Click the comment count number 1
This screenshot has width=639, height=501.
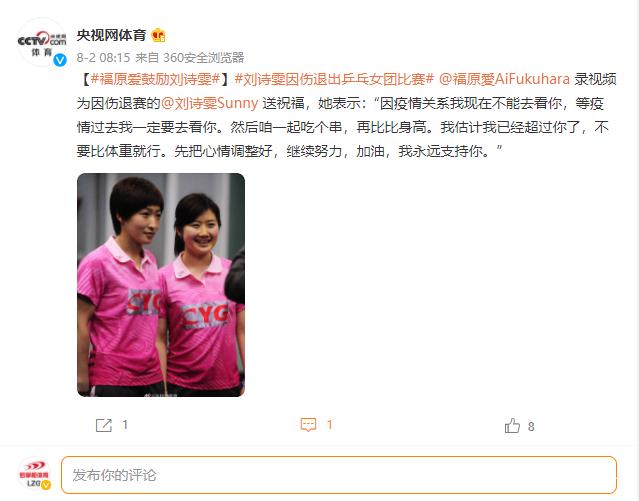(x=330, y=425)
